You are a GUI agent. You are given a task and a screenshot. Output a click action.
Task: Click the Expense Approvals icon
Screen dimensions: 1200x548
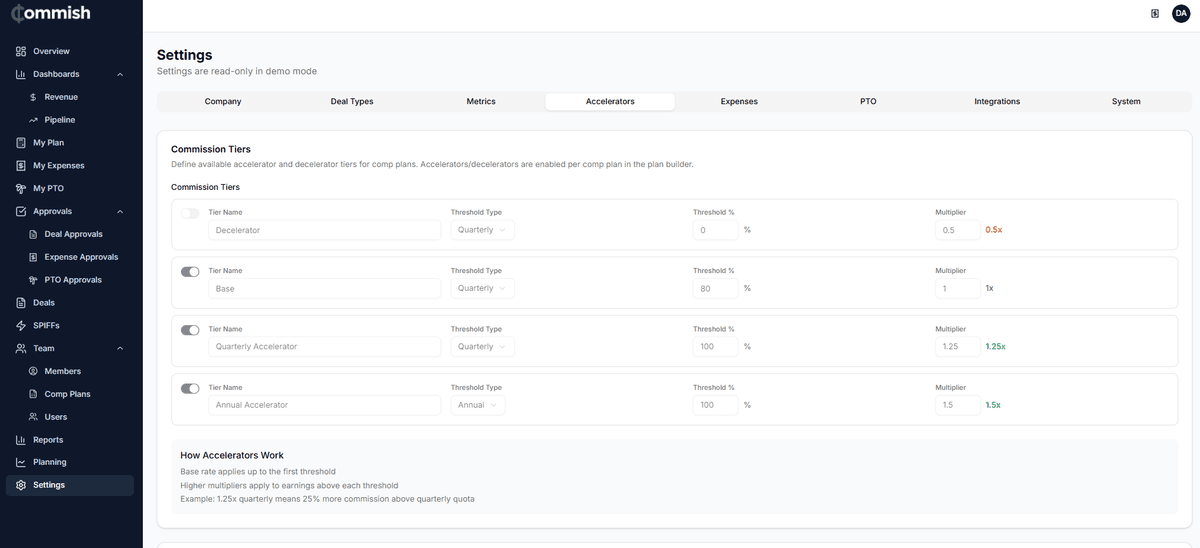point(33,257)
